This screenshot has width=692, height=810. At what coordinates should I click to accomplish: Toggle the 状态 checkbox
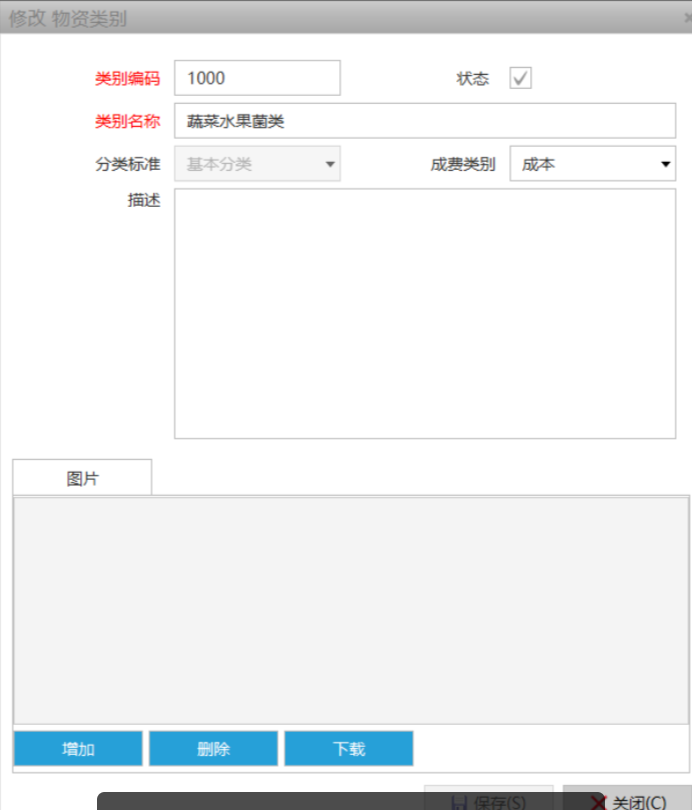[521, 78]
